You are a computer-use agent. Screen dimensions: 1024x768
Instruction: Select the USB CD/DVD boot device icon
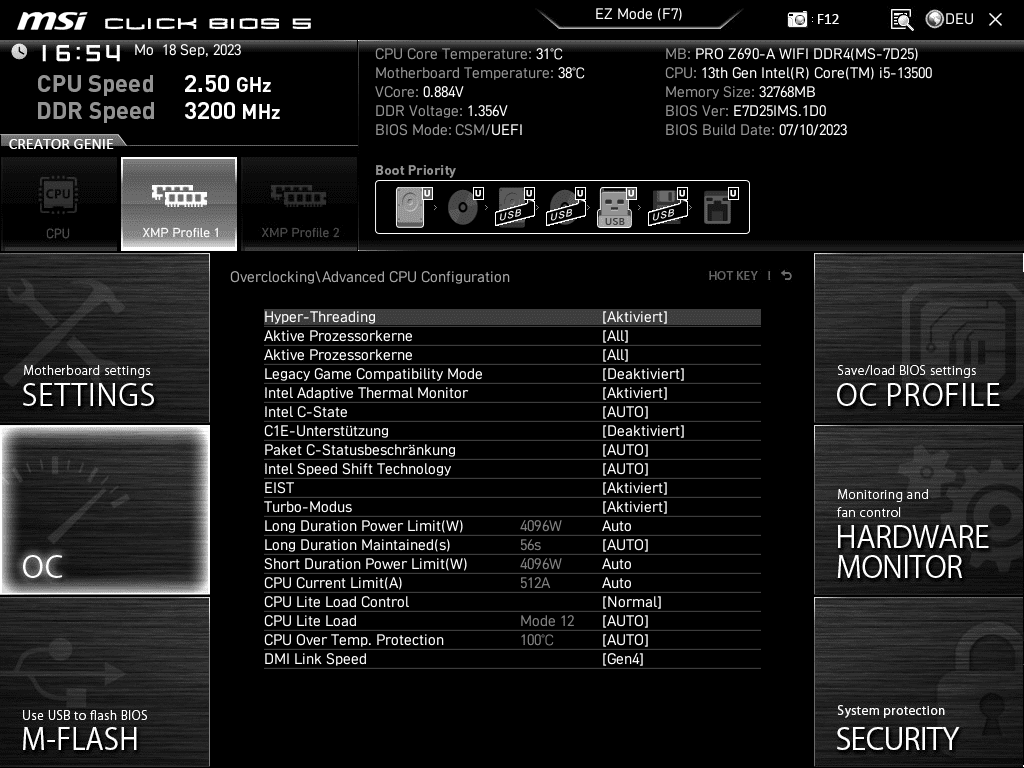tap(566, 207)
